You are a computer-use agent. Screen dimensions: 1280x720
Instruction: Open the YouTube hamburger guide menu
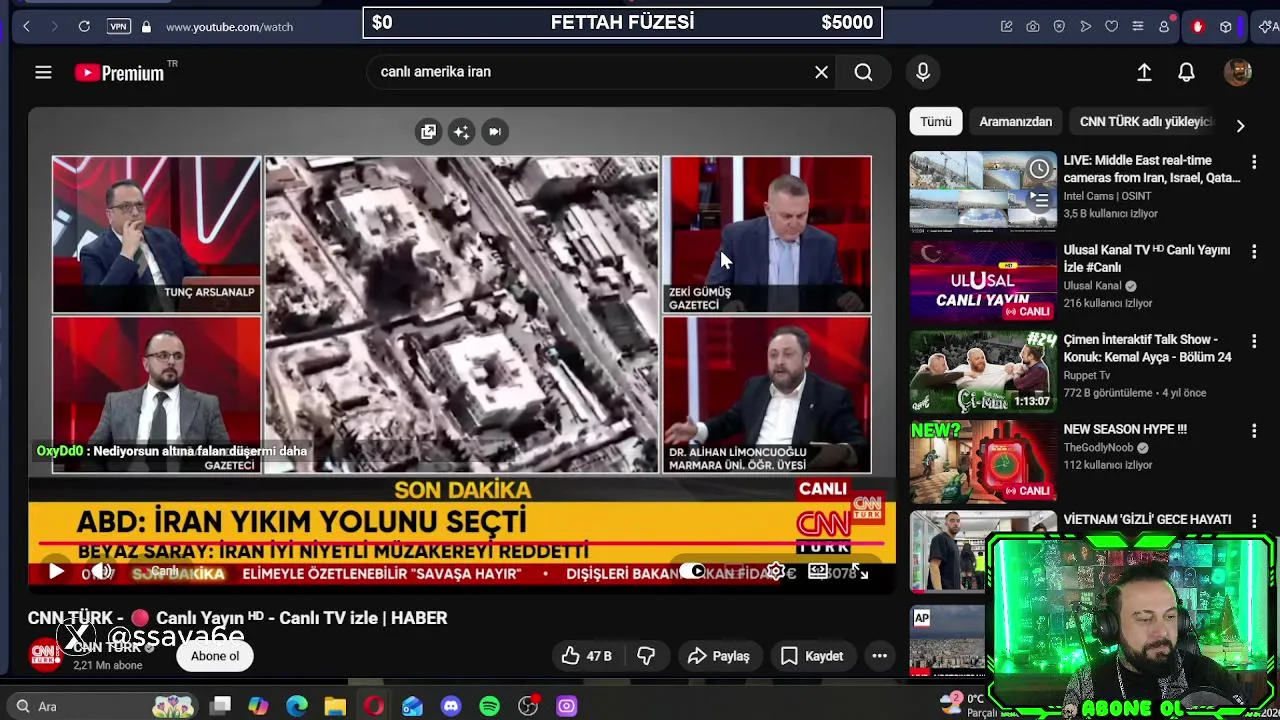[x=43, y=72]
